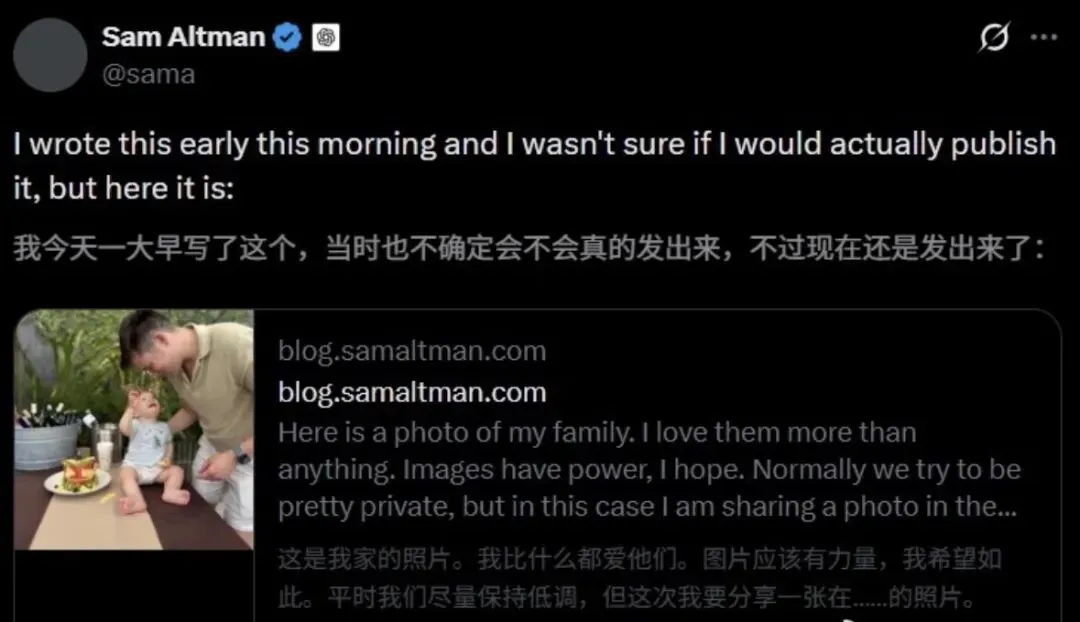Click the blue verified checkmark badge

point(287,37)
